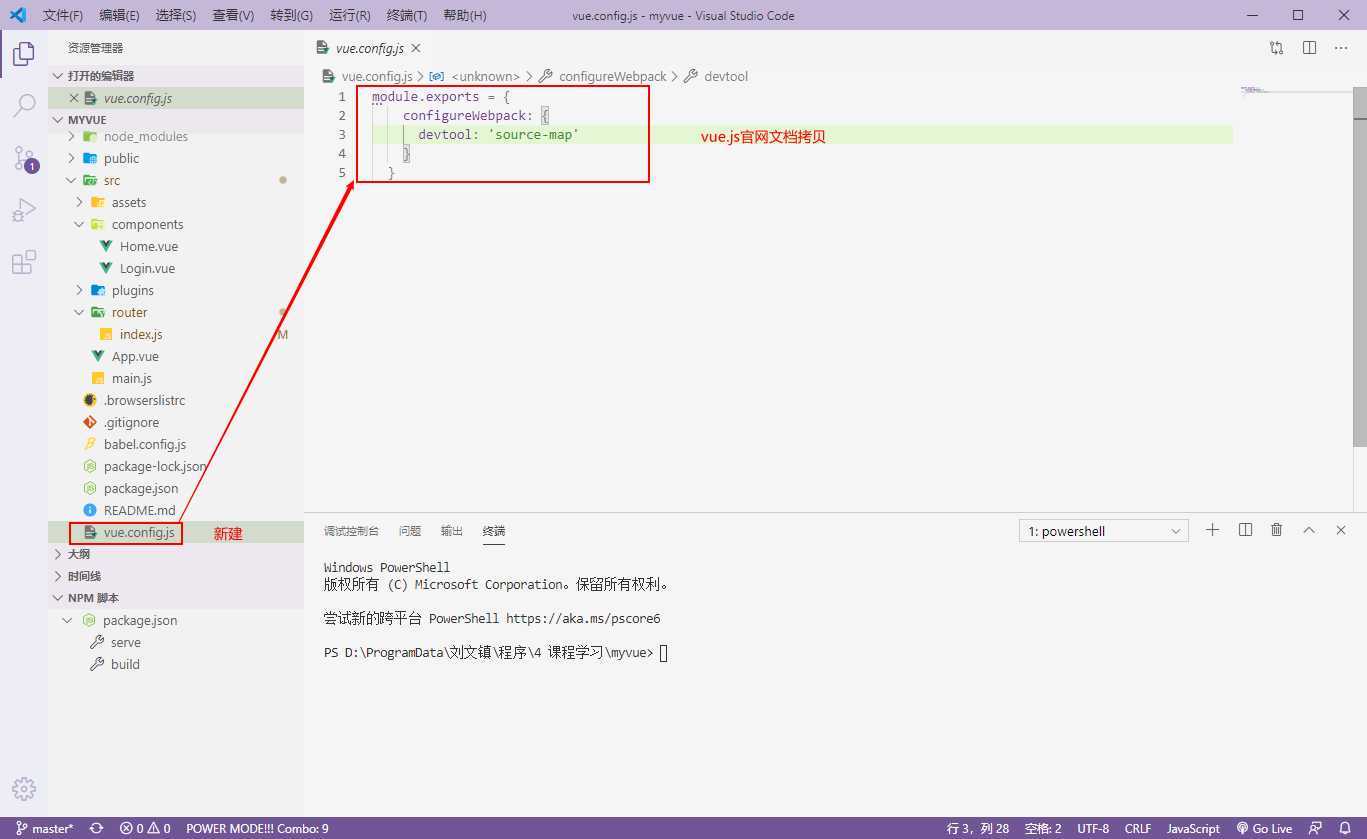Change the UTF-8 file encoding
Viewport: 1367px width, 839px height.
click(1093, 828)
